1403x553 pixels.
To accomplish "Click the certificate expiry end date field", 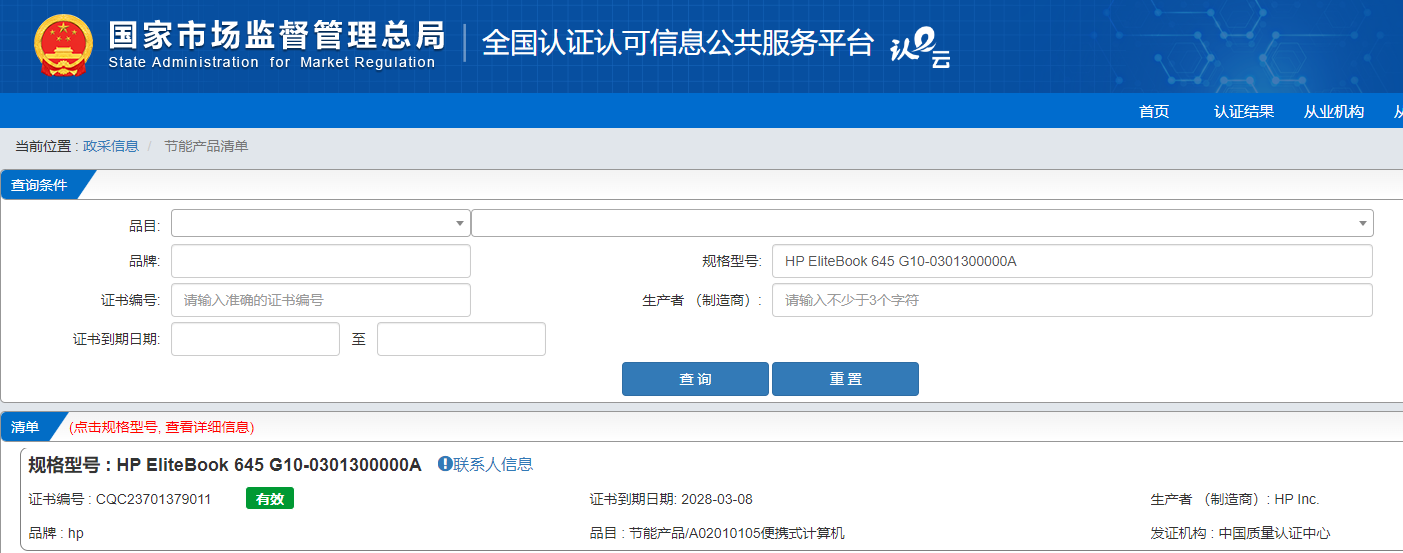I will point(461,339).
